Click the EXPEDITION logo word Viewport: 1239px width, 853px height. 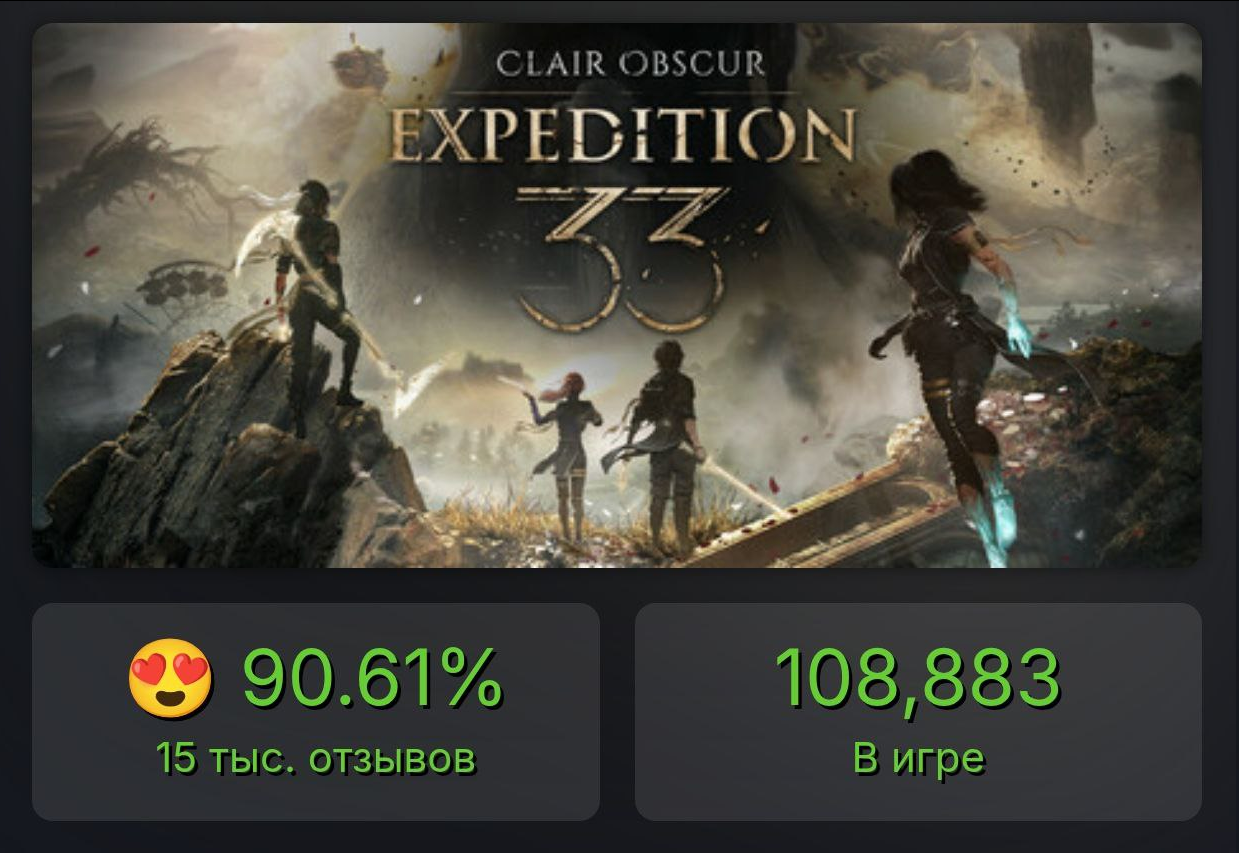[x=624, y=135]
